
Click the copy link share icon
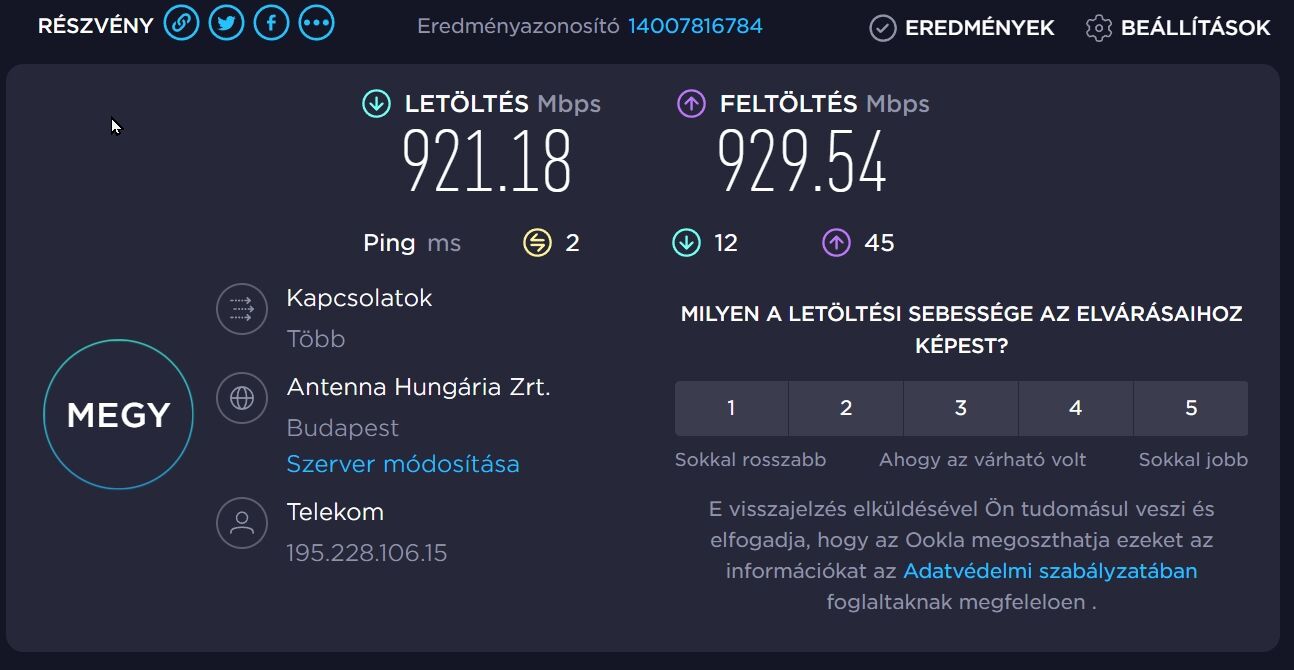coord(181,23)
